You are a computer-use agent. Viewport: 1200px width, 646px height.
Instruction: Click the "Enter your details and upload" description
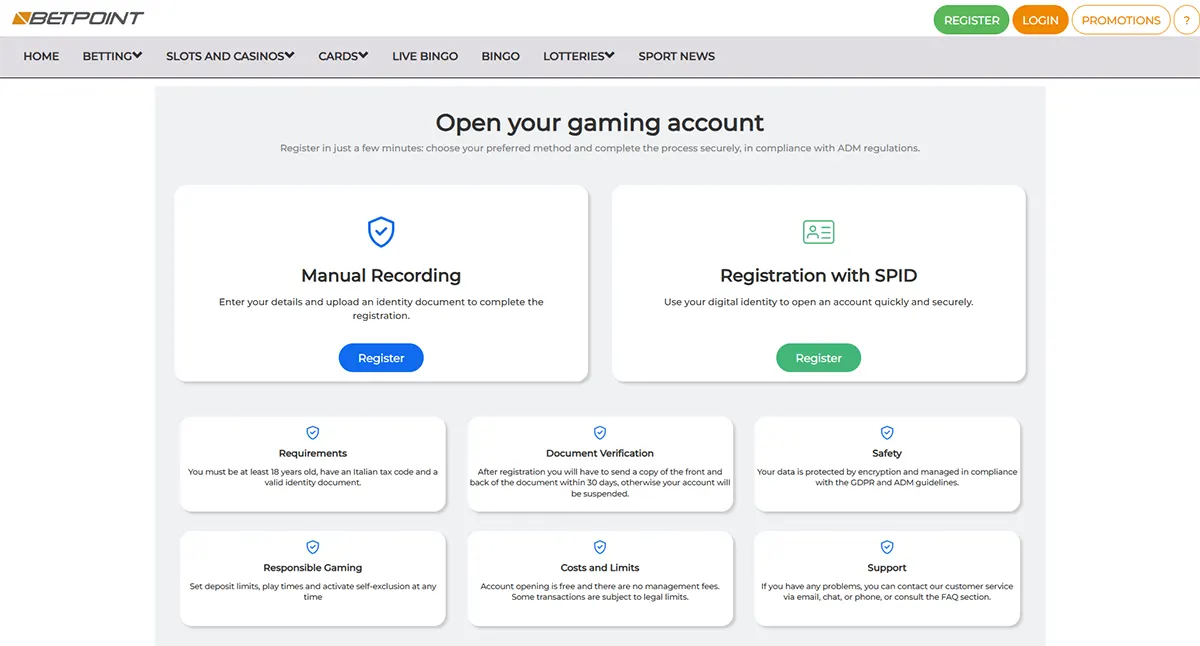(381, 308)
